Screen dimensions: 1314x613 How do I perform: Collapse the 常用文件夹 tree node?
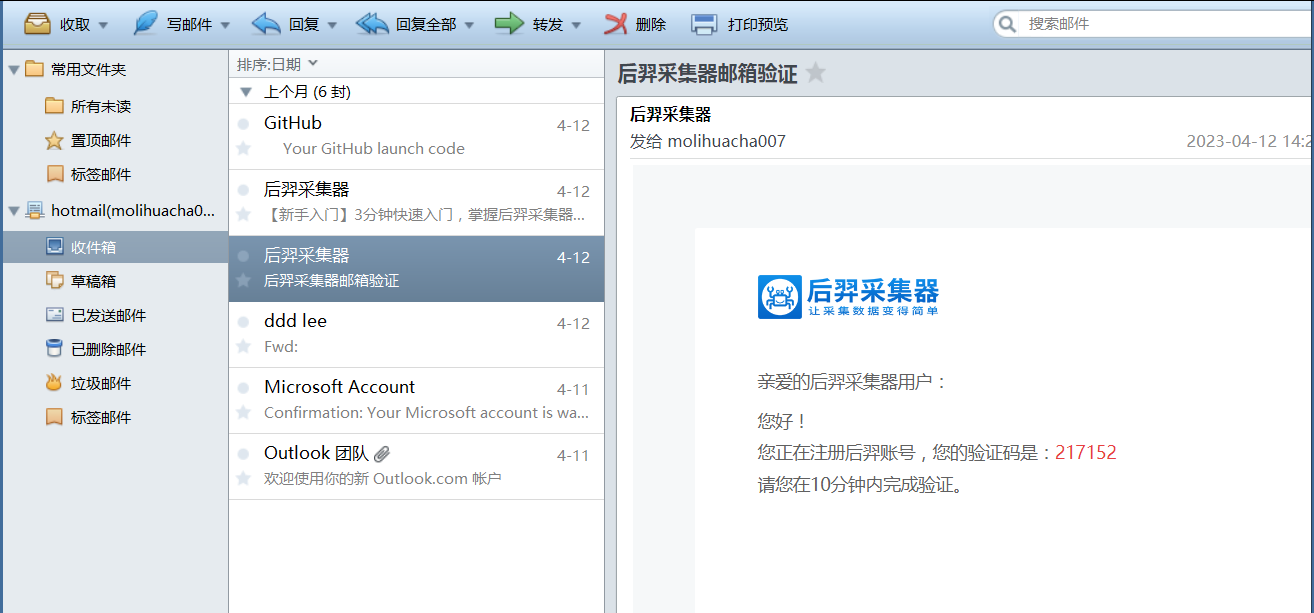tap(13, 70)
